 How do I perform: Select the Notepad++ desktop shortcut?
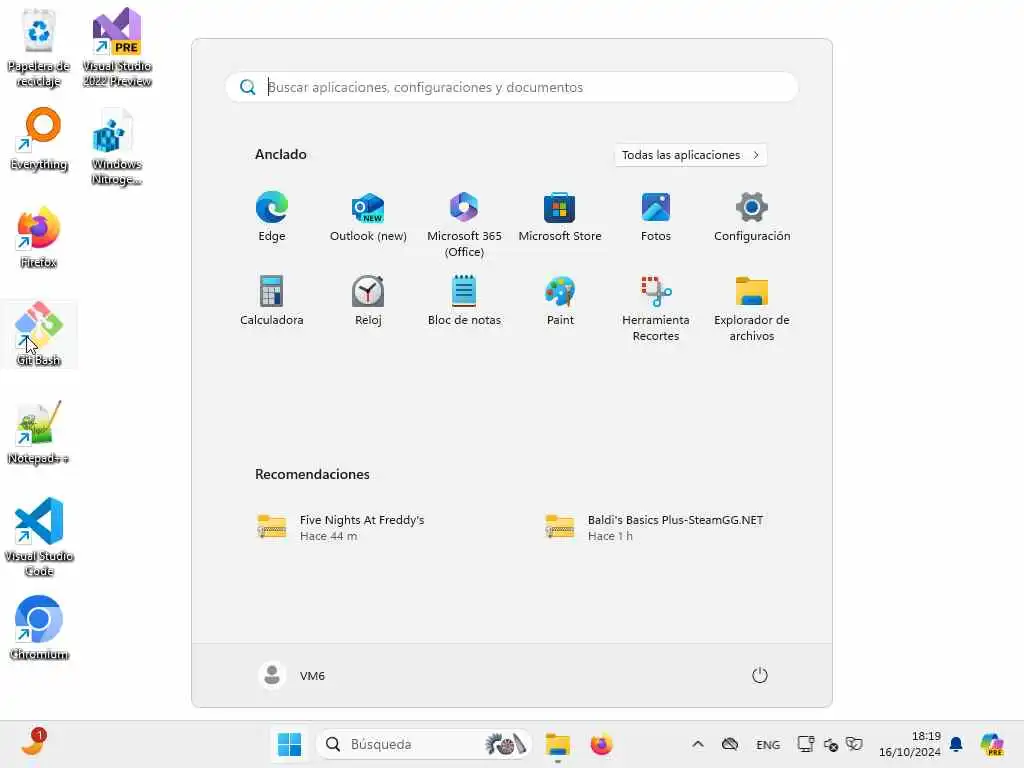[39, 432]
